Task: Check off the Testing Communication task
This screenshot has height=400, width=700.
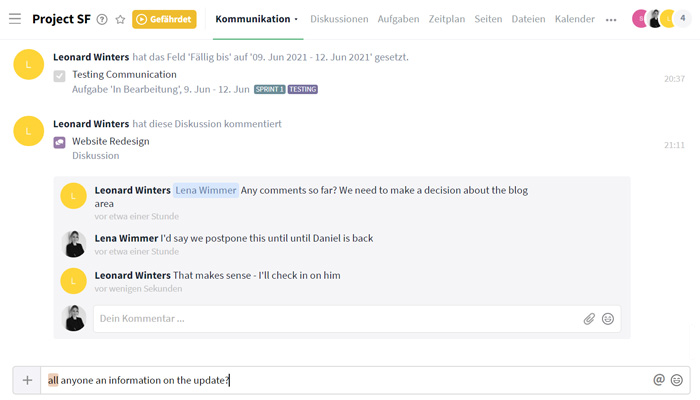Action: click(59, 76)
